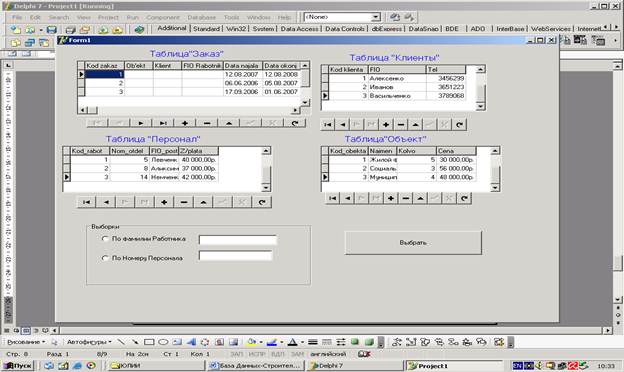Image resolution: width=624 pixels, height=372 pixels.
Task: Edit record using up-arrow in Персонал navigator
Action: (x=203, y=202)
